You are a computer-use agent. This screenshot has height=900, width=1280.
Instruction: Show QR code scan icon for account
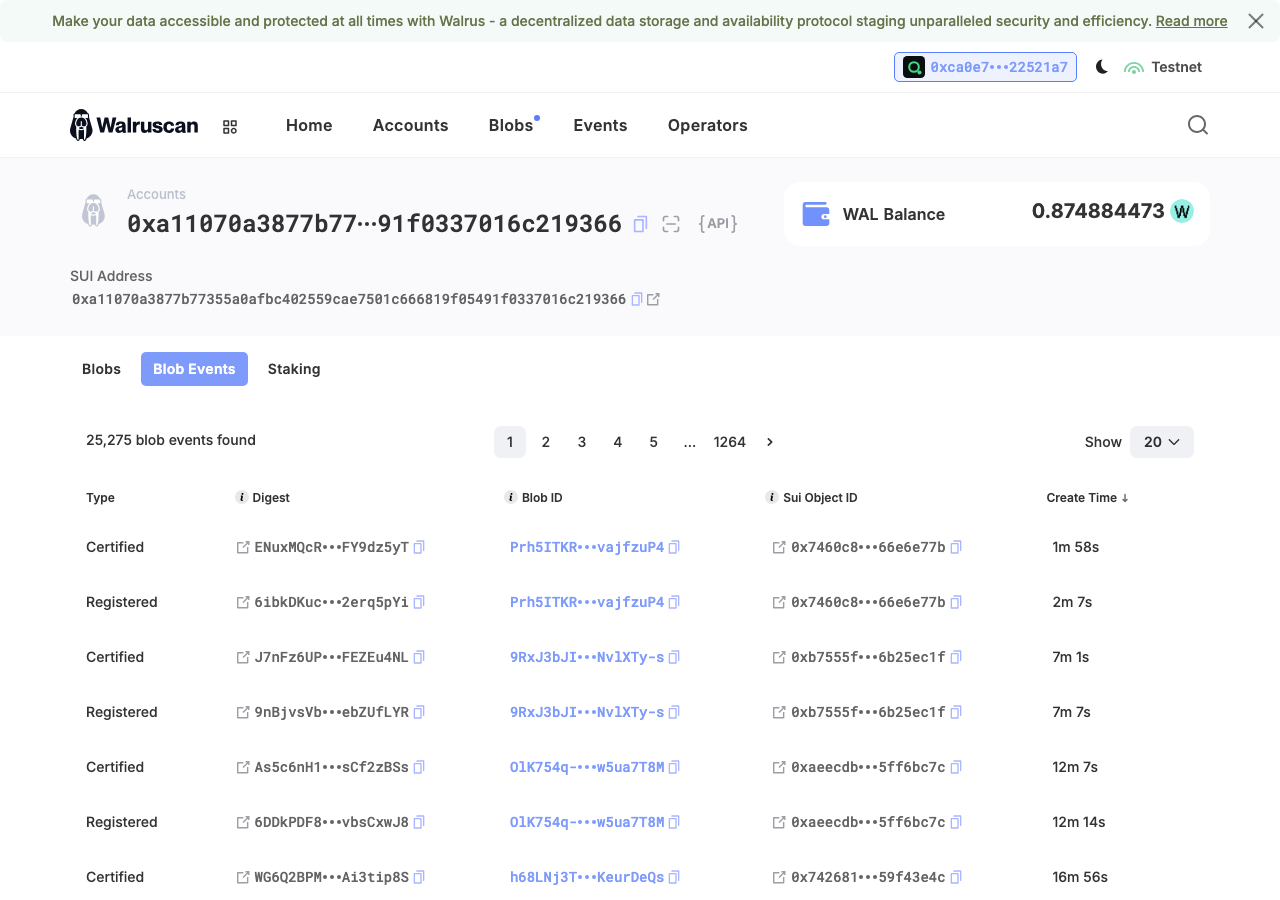tap(671, 224)
